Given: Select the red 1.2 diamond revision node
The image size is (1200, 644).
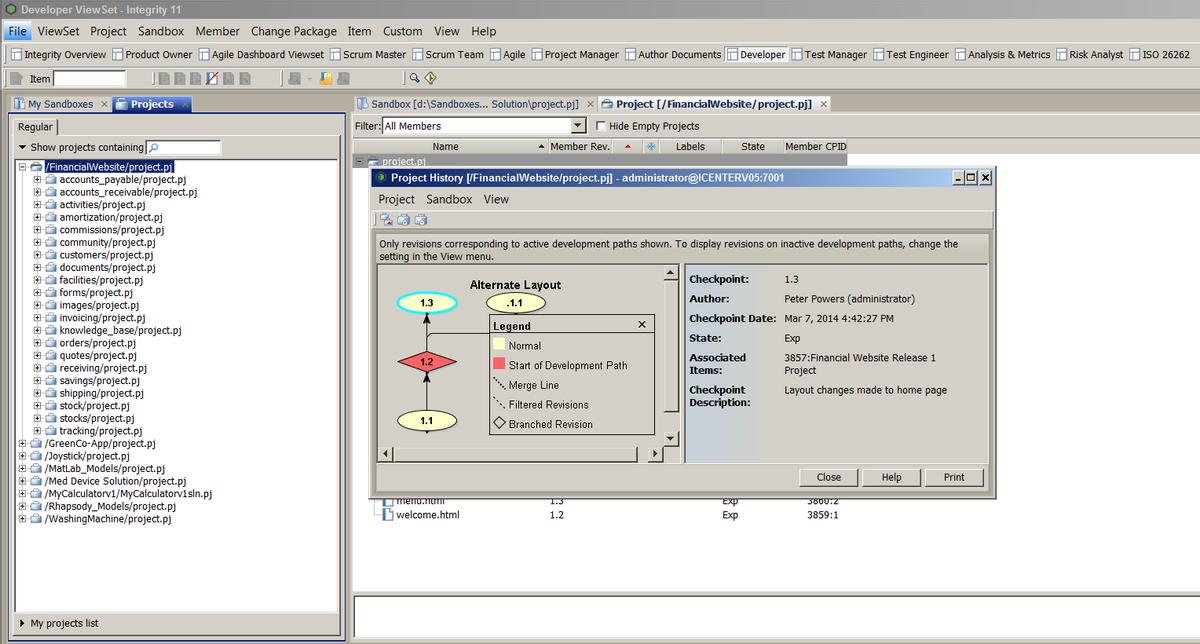Looking at the screenshot, I should click(427, 361).
